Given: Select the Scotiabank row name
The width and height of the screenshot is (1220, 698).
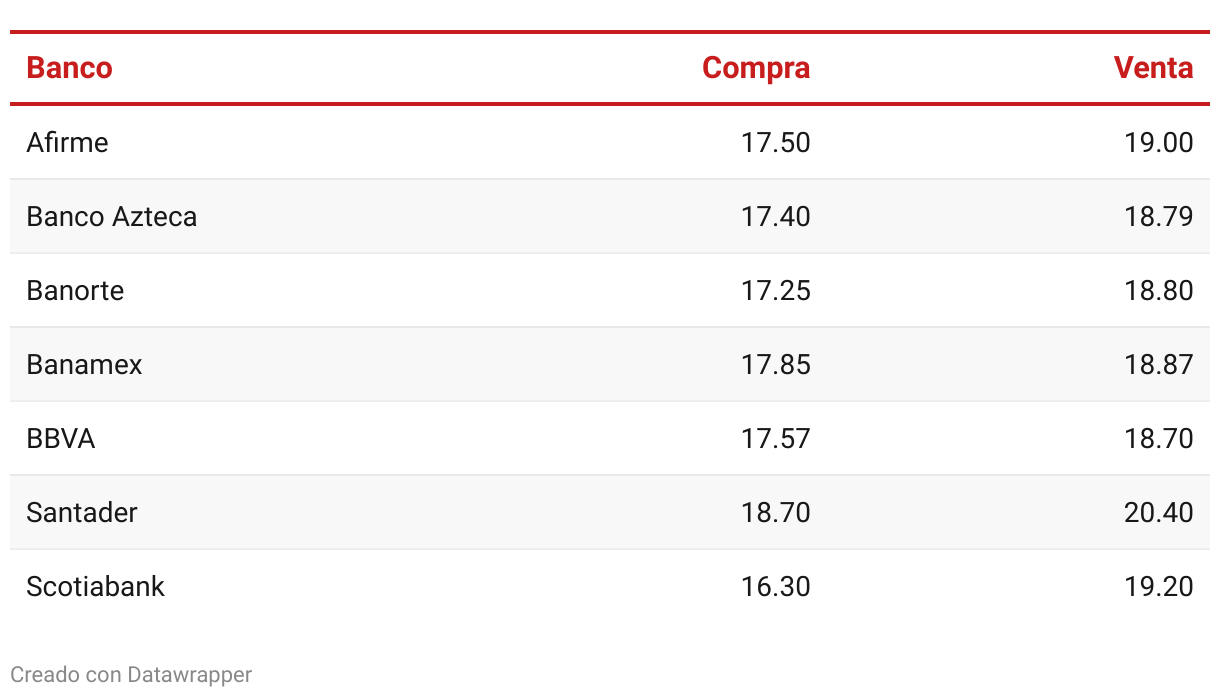Looking at the screenshot, I should point(95,586).
